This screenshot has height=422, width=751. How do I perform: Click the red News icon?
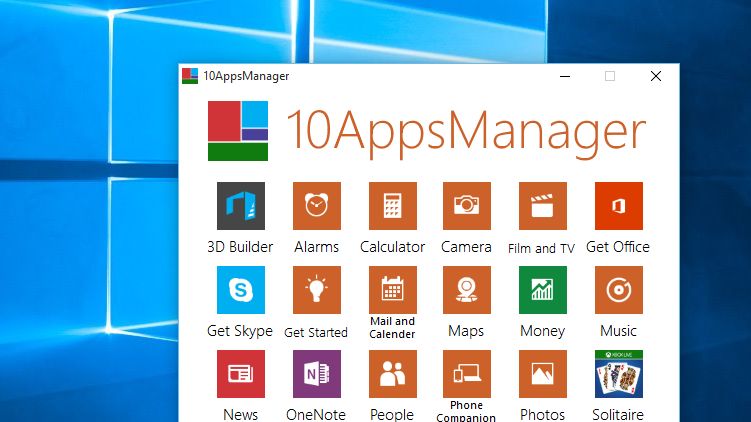pyautogui.click(x=240, y=374)
